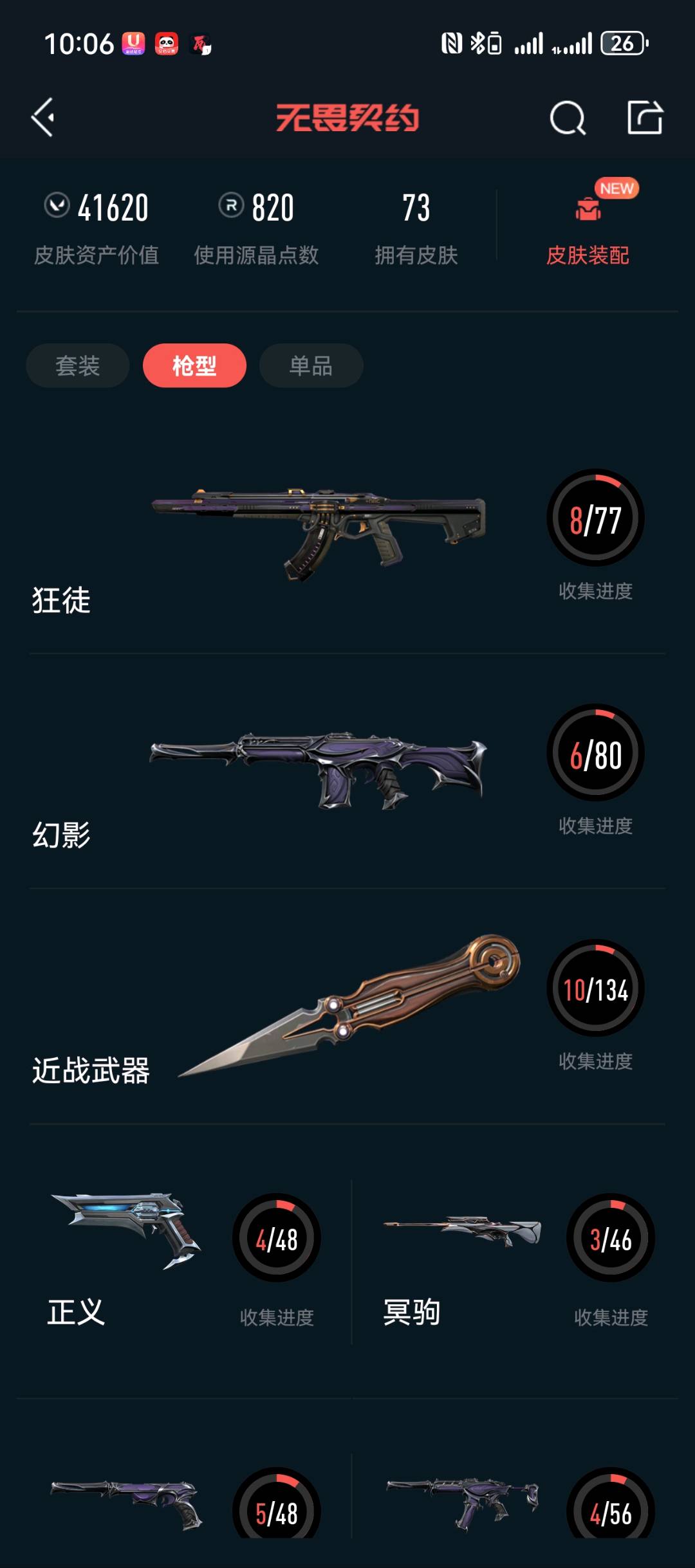Tap the radianite icon beside 820

pos(231,206)
